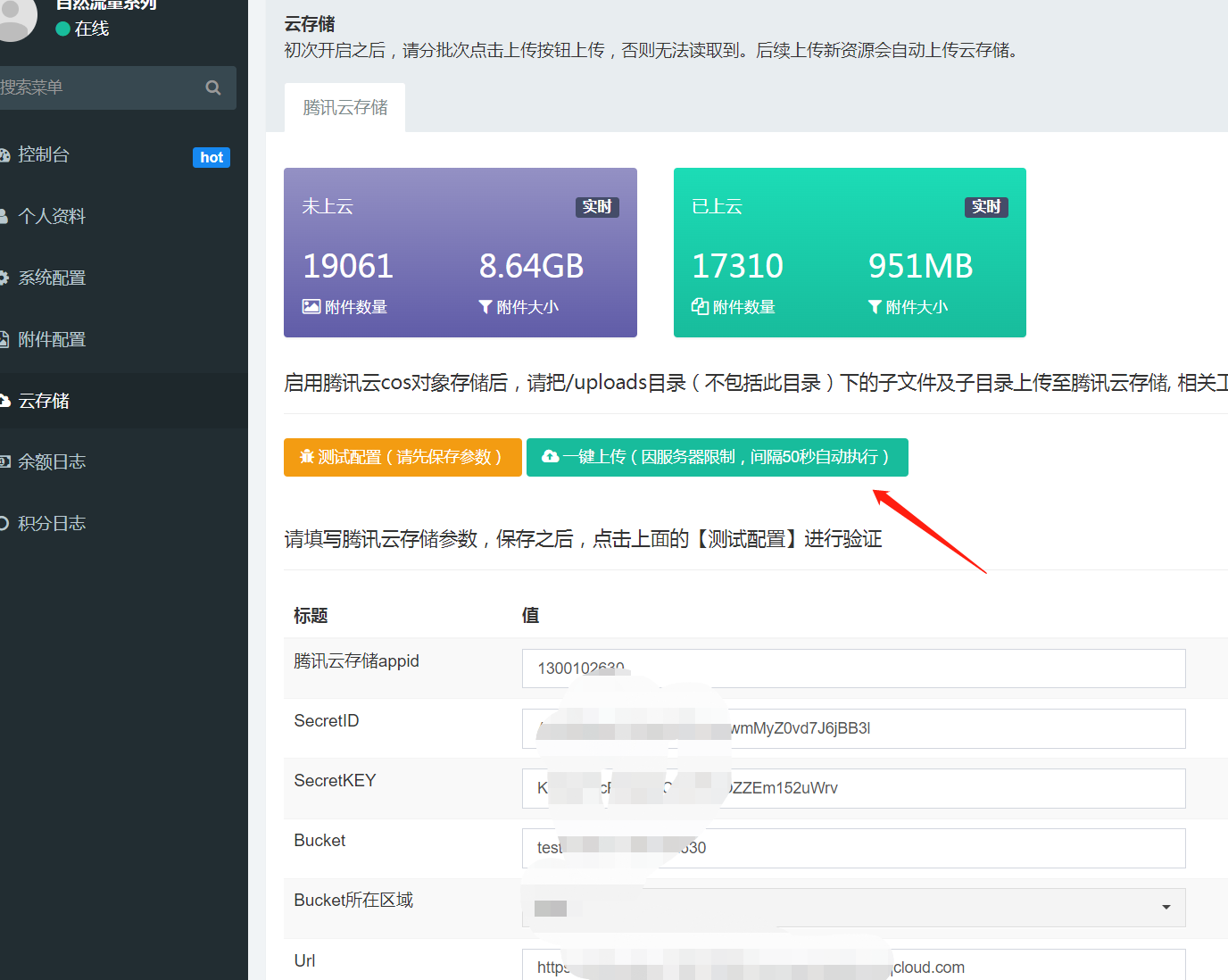The height and width of the screenshot is (980, 1228).
Task: Click the 19061 attachment count
Action: (x=348, y=266)
